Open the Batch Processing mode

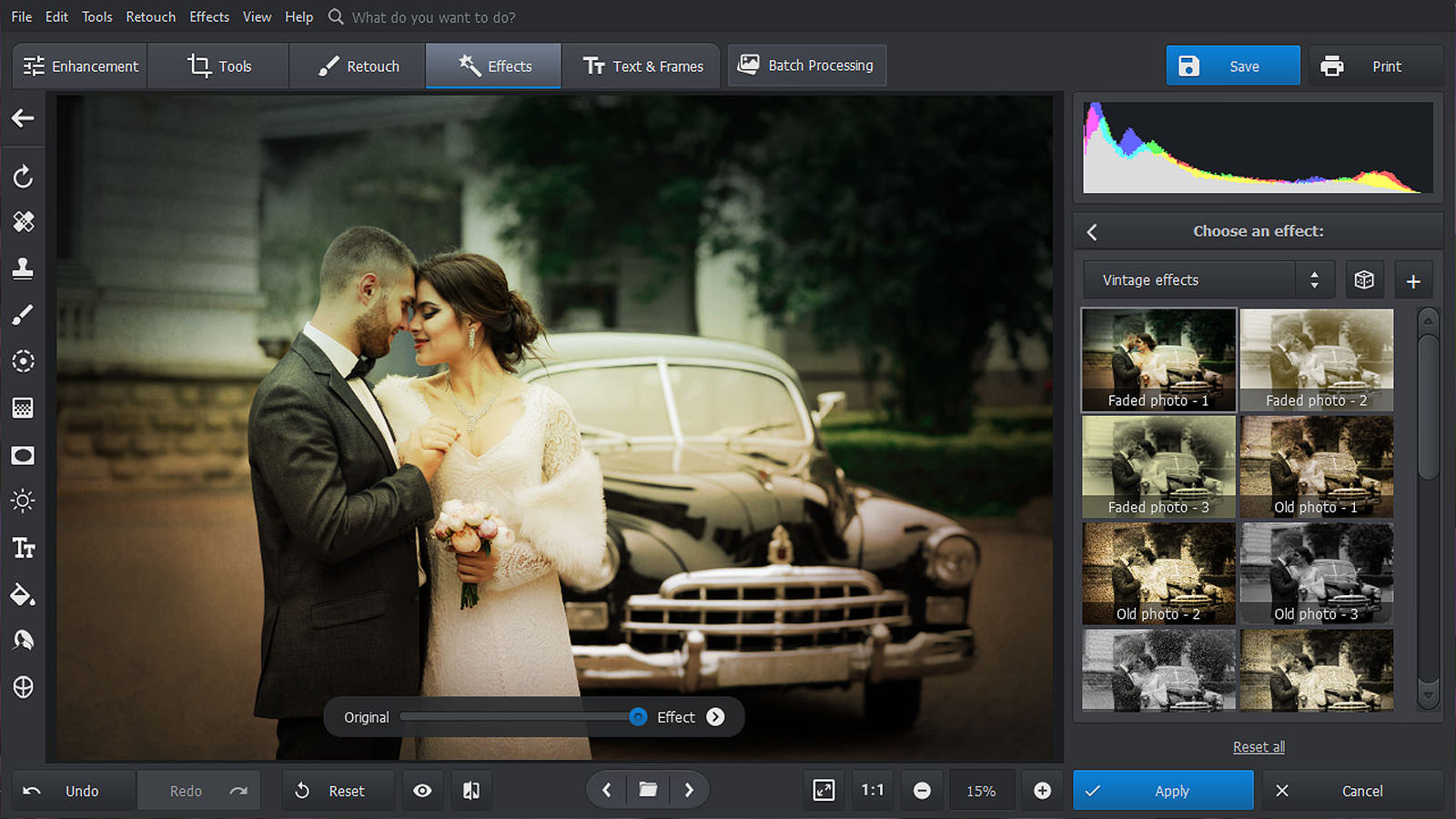806,65
